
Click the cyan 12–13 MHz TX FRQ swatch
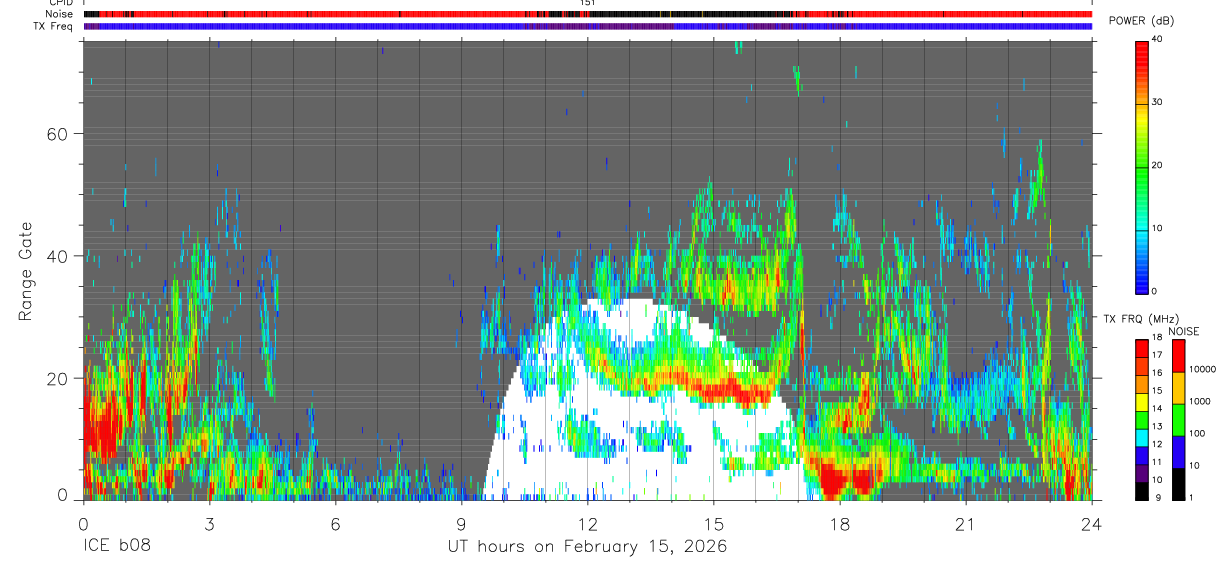click(1142, 437)
